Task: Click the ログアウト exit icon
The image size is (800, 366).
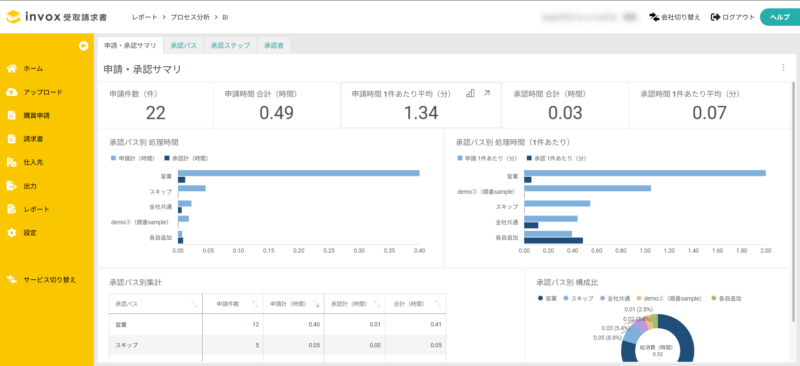Action: [715, 17]
